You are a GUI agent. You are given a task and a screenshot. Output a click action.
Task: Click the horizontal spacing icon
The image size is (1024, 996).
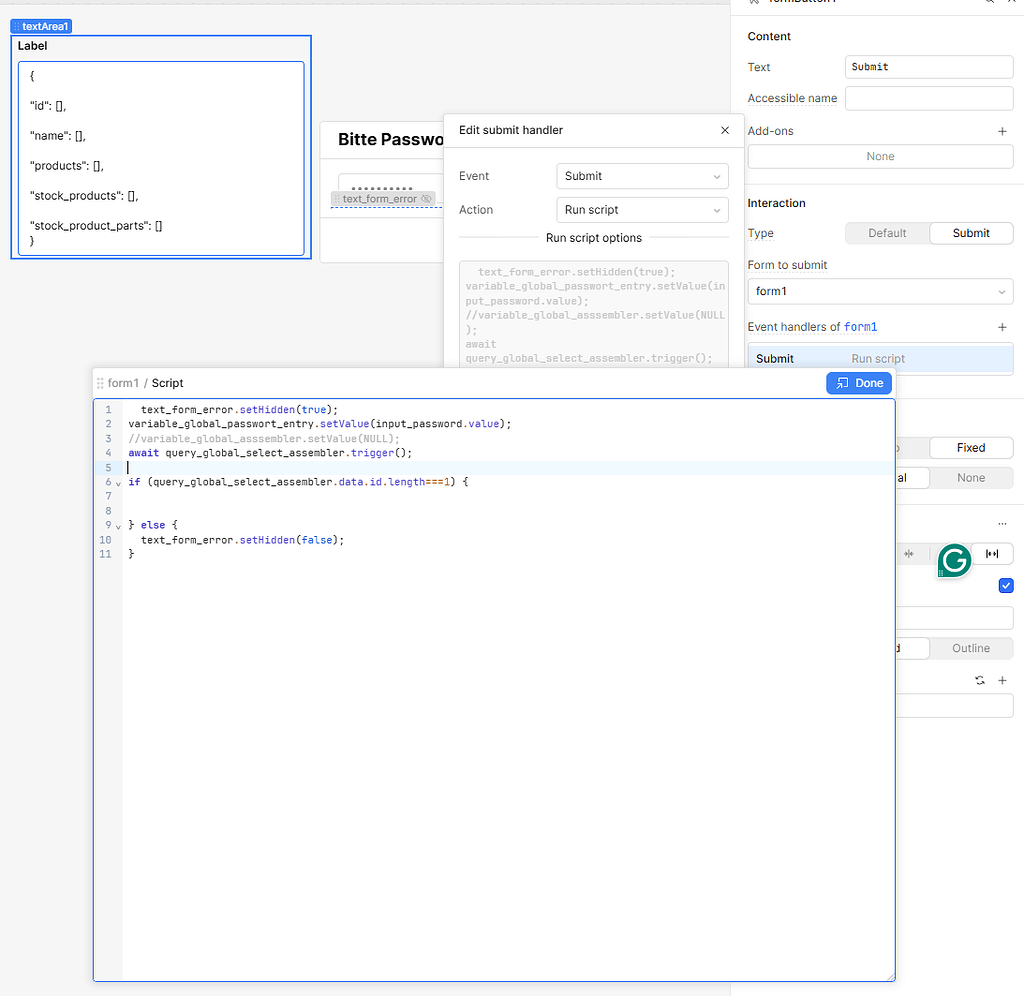click(x=993, y=553)
